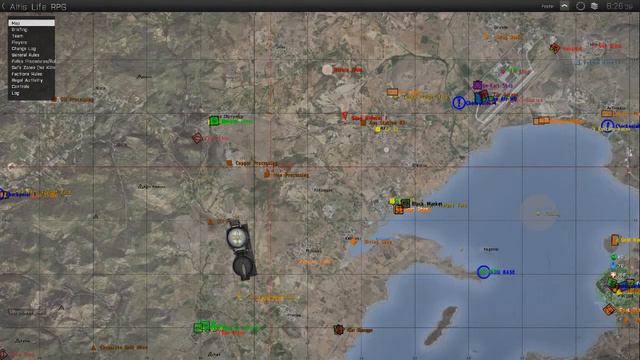Click the orange marker at top near Gravia

pyautogui.click(x=486, y=37)
